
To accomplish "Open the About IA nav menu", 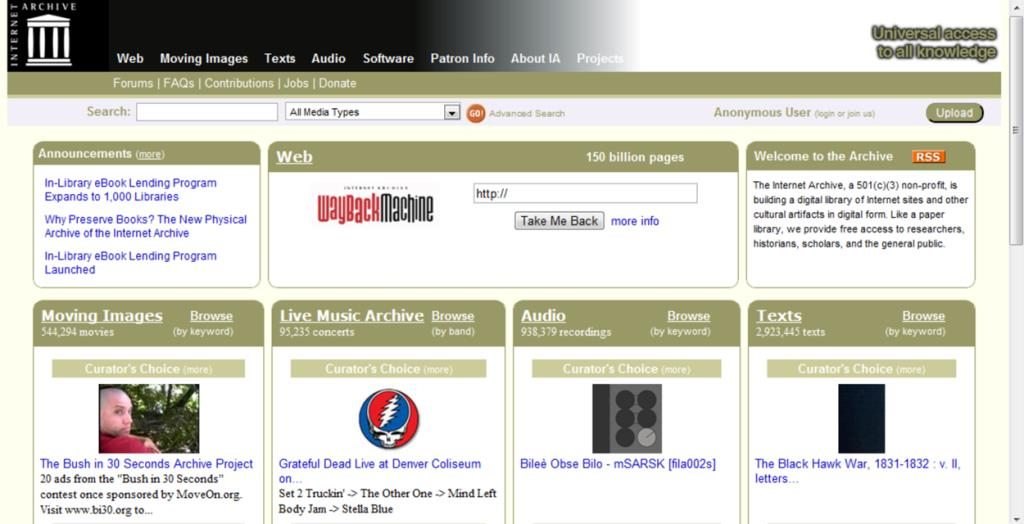I will [536, 59].
